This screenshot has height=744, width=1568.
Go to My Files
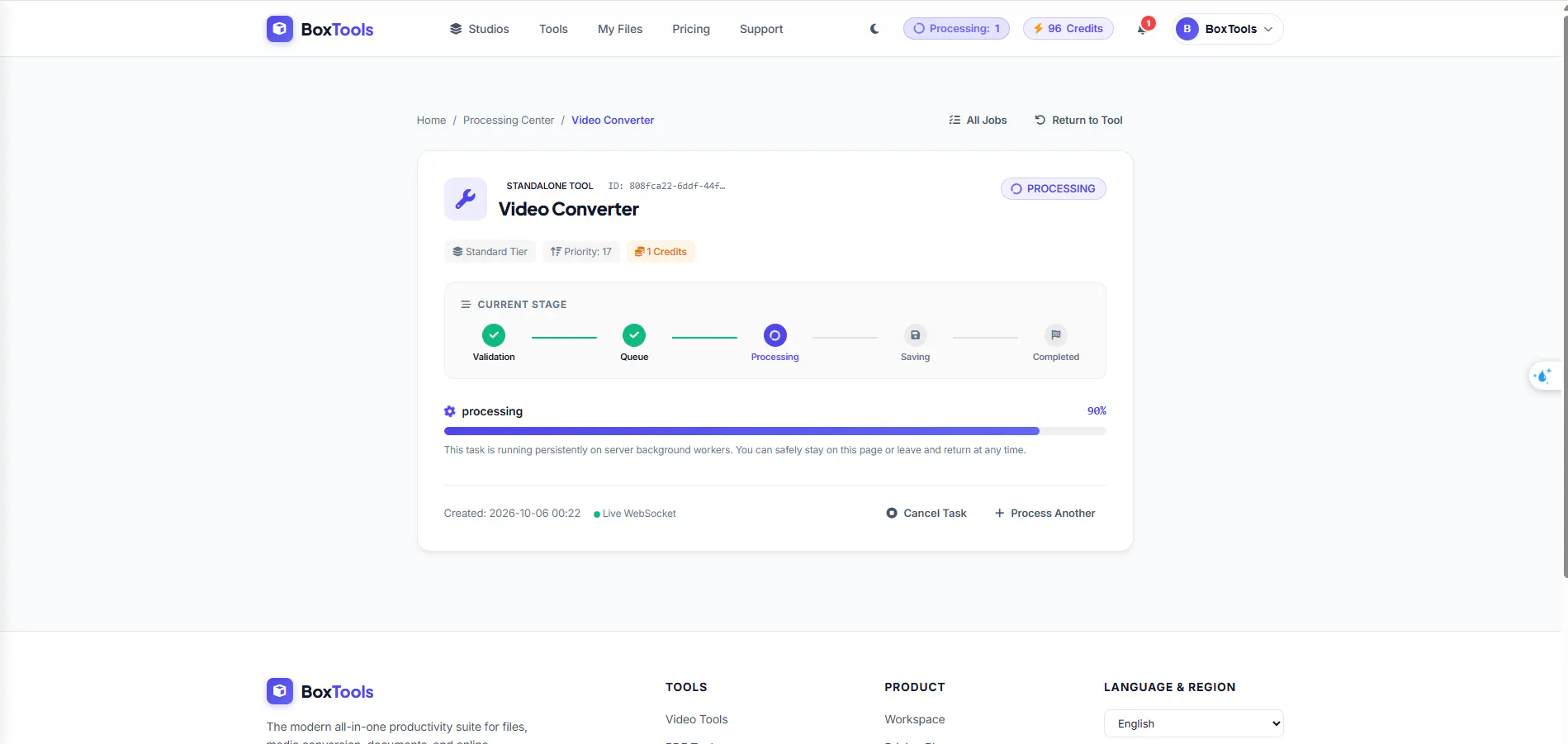pos(620,29)
